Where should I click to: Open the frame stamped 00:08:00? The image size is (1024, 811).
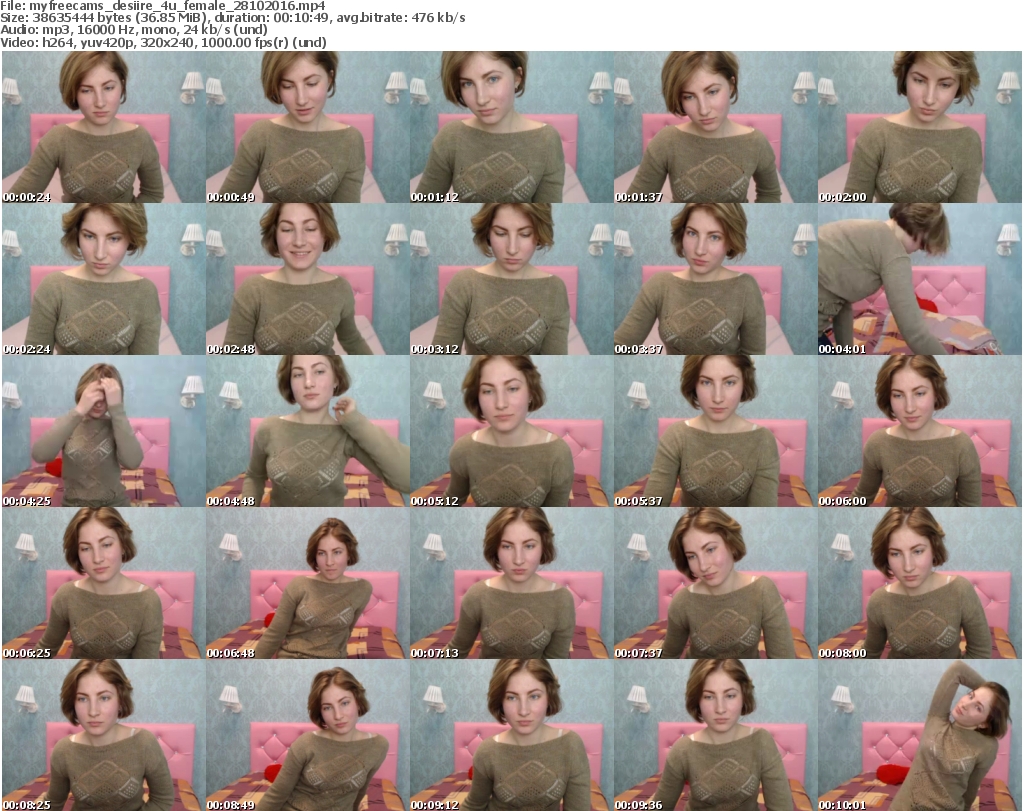pos(920,582)
